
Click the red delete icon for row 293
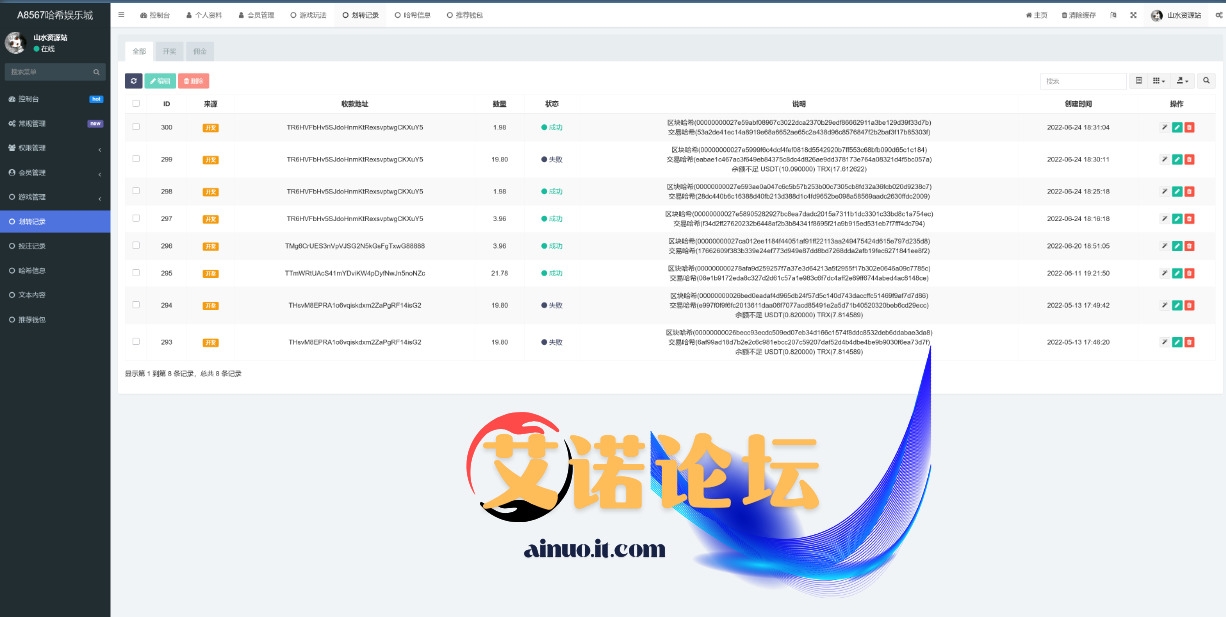[x=1189, y=342]
